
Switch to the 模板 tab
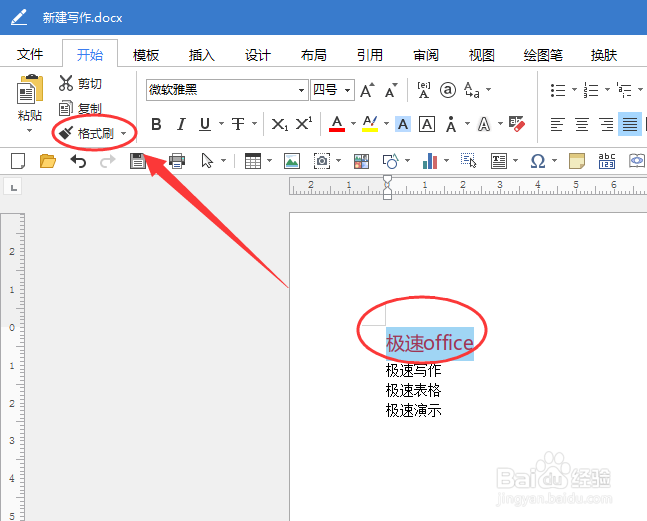[x=146, y=54]
